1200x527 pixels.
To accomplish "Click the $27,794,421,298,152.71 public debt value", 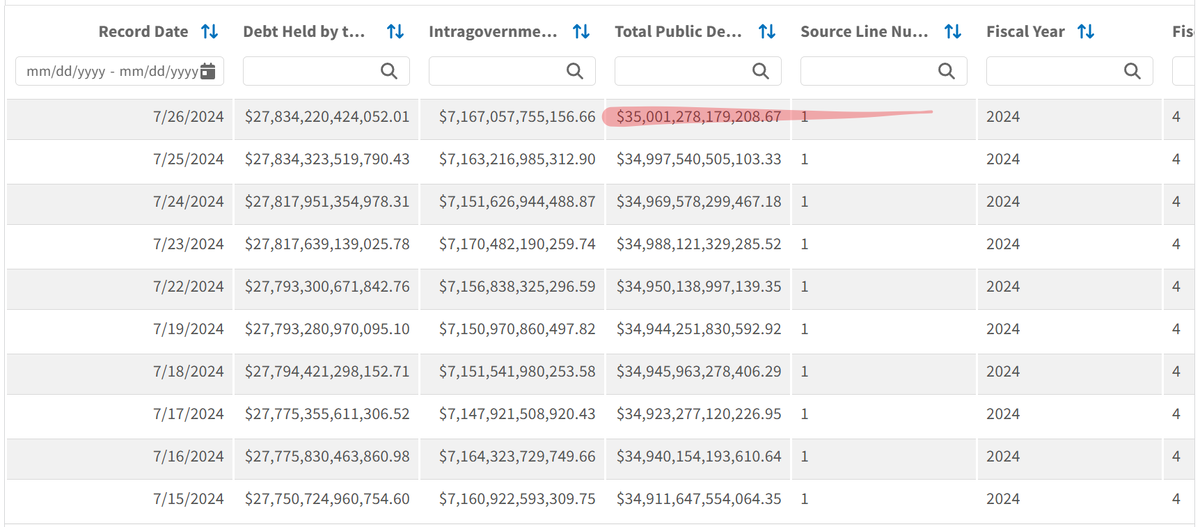I will (327, 372).
